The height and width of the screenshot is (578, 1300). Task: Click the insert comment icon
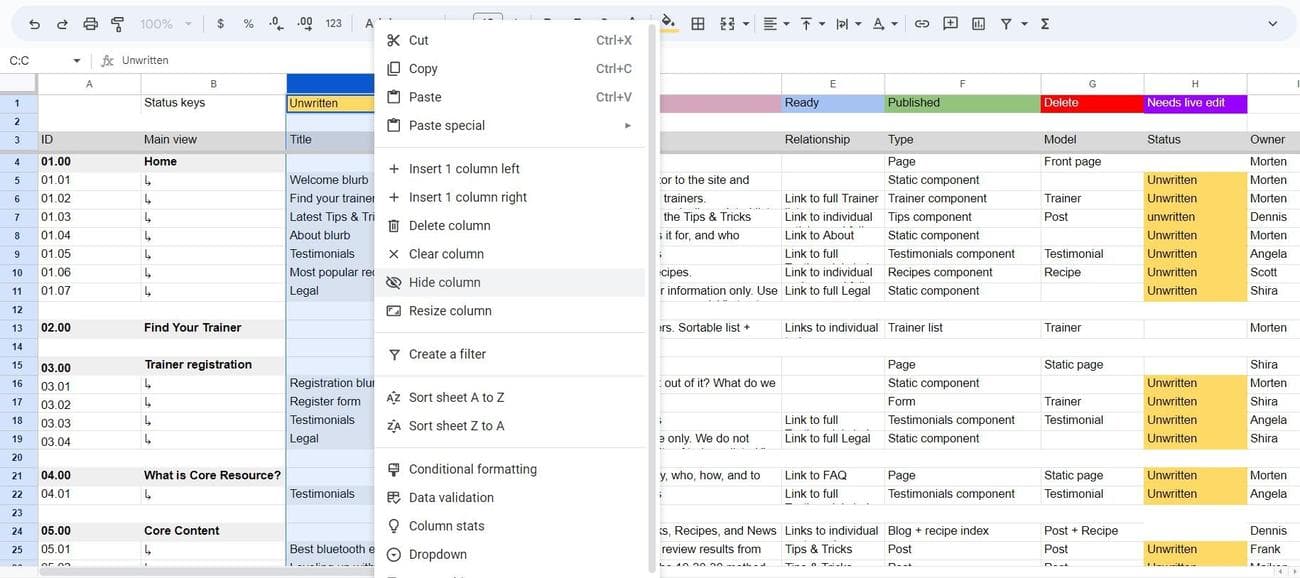(x=950, y=24)
